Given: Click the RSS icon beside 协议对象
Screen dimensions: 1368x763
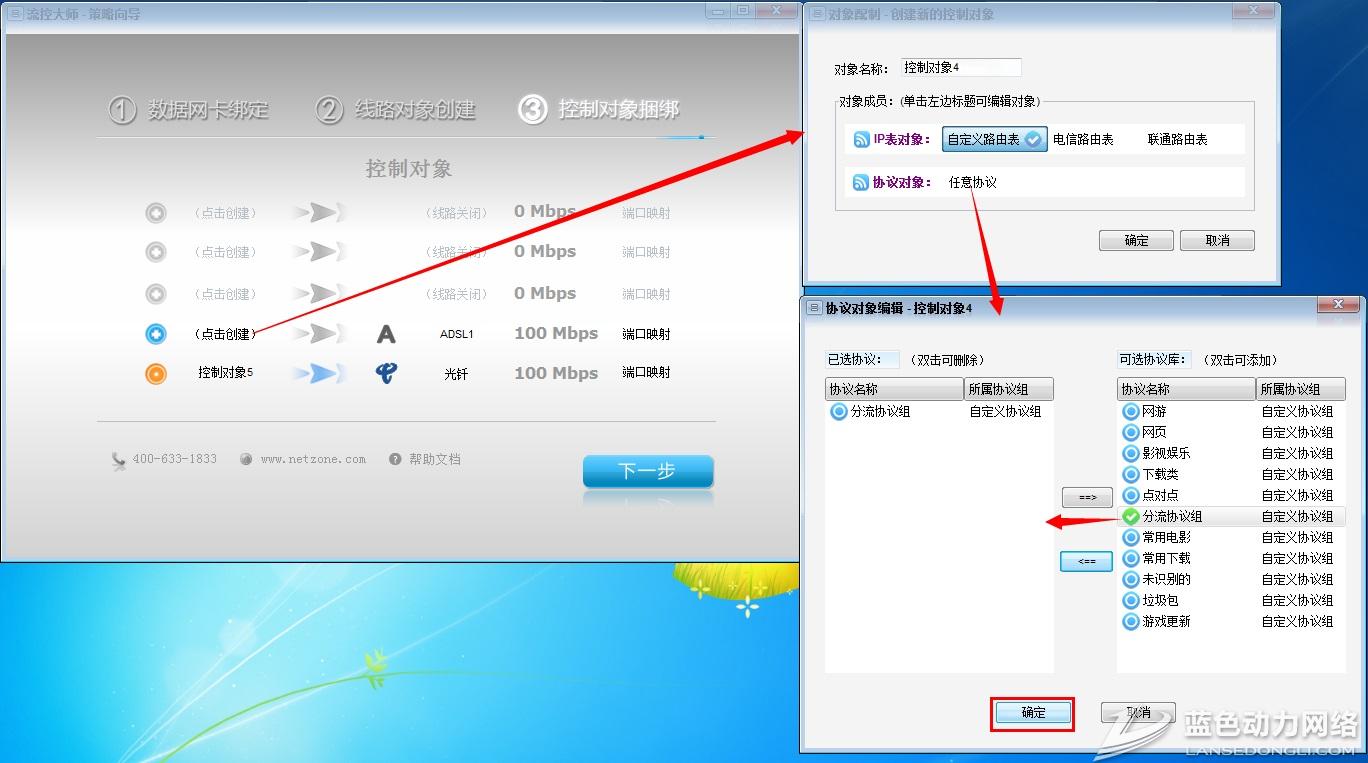Looking at the screenshot, I should pyautogui.click(x=860, y=182).
